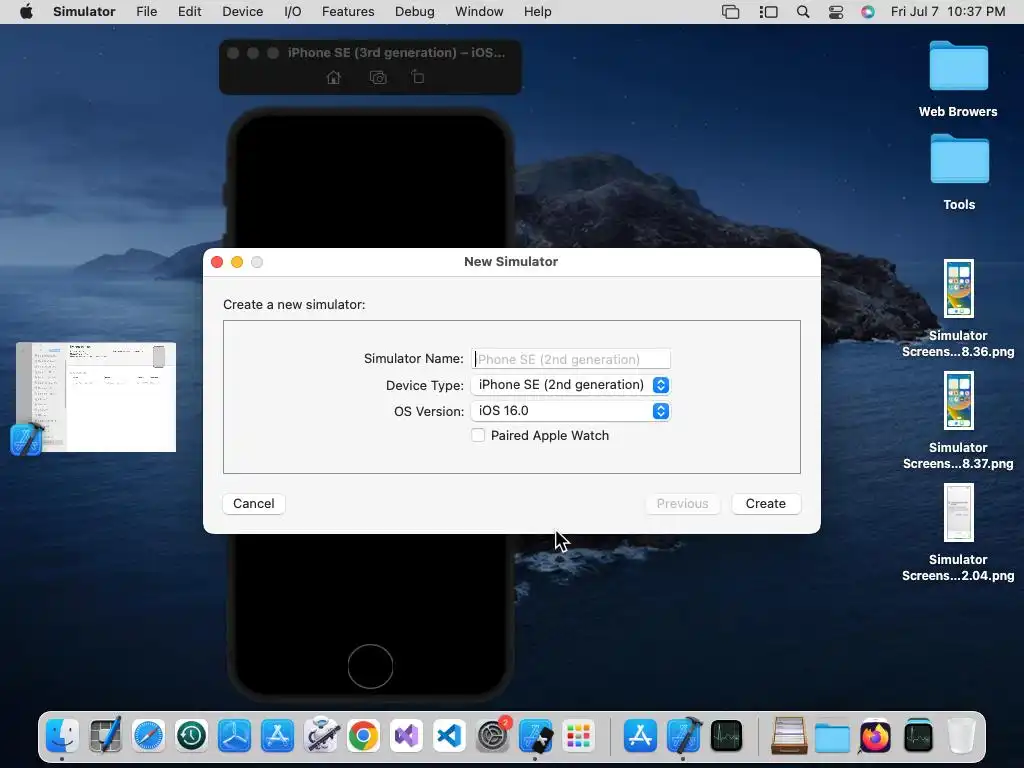The width and height of the screenshot is (1024, 768).
Task: Select Simulator Screens...2.04.png desktop file
Action: pos(958,533)
